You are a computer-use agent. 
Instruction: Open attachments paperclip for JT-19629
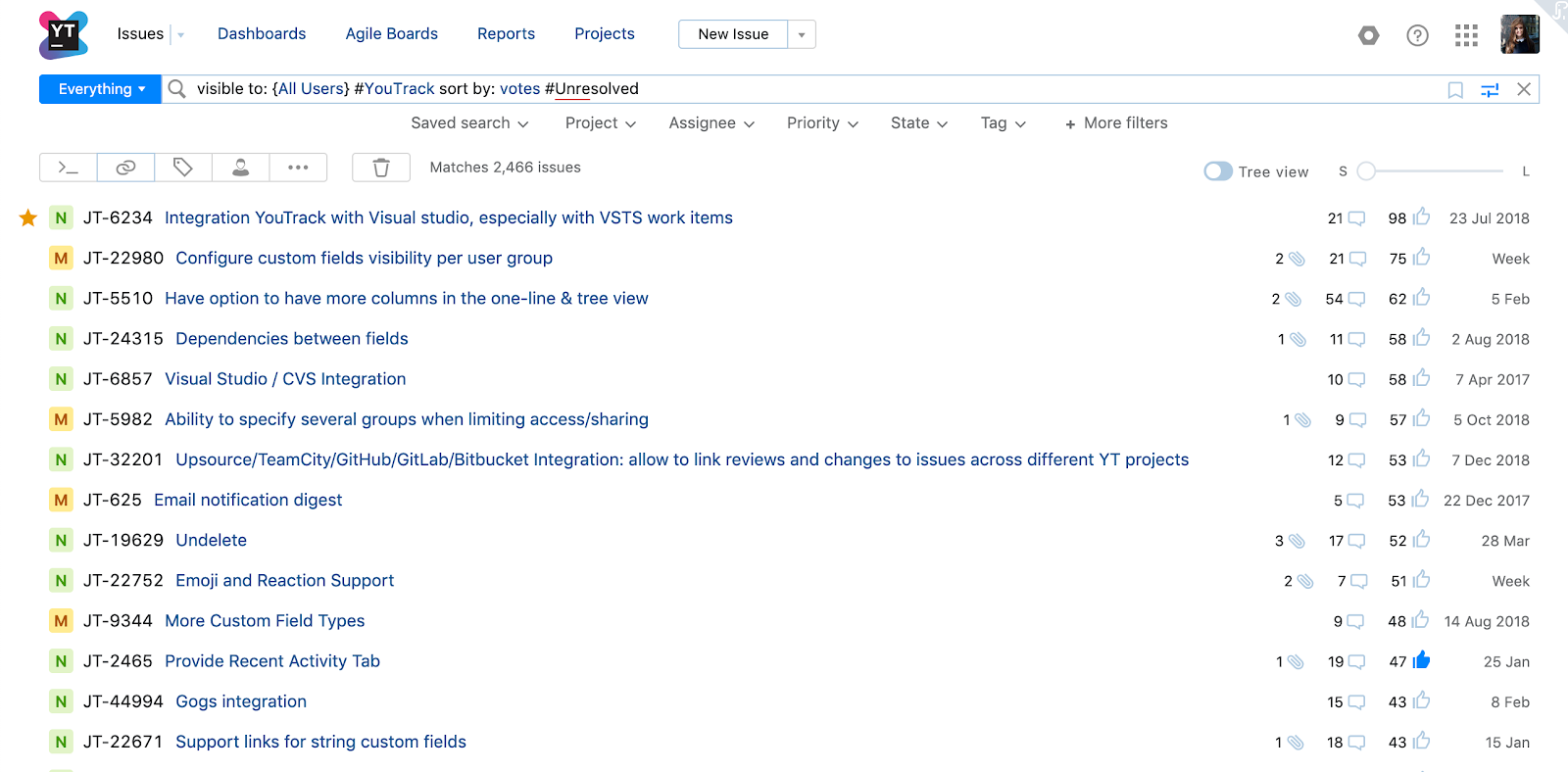click(1297, 541)
